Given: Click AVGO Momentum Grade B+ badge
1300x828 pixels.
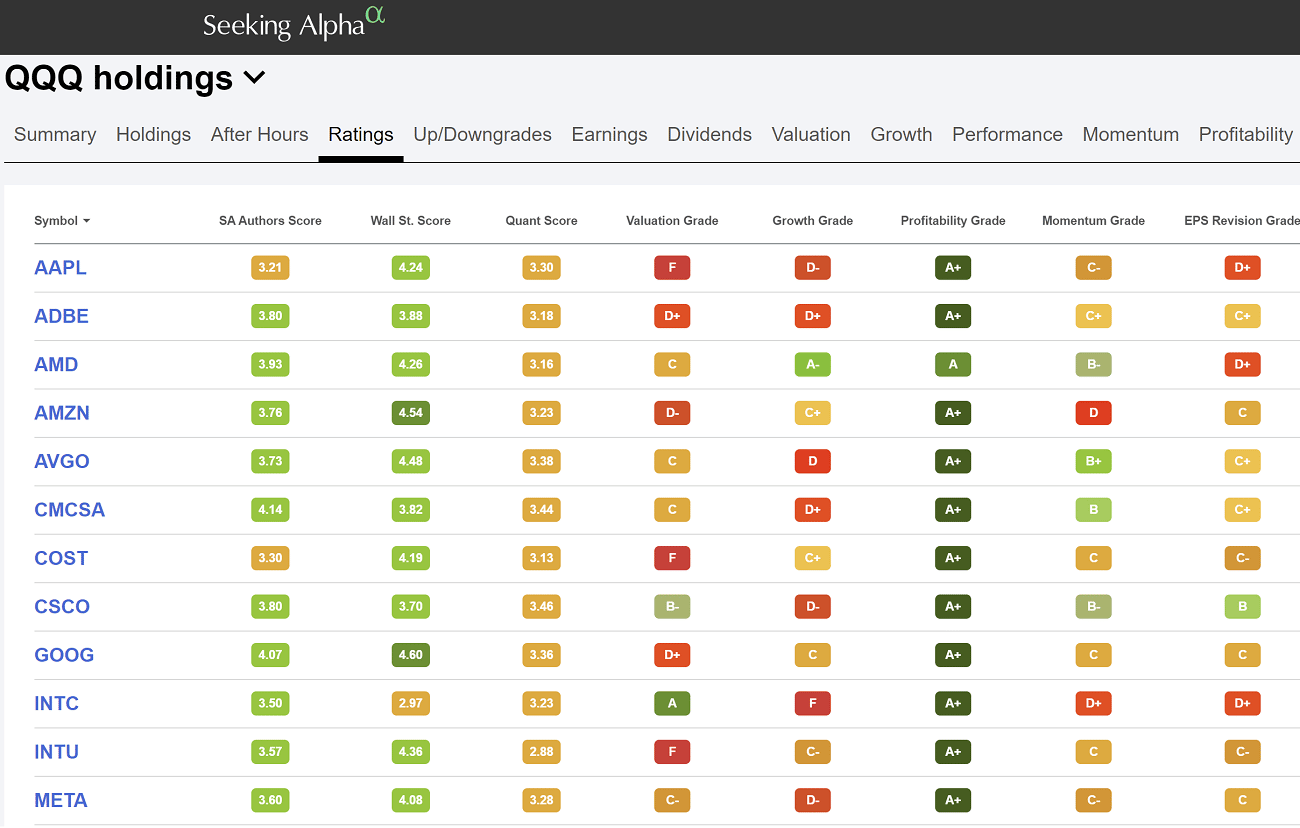Looking at the screenshot, I should [1093, 461].
